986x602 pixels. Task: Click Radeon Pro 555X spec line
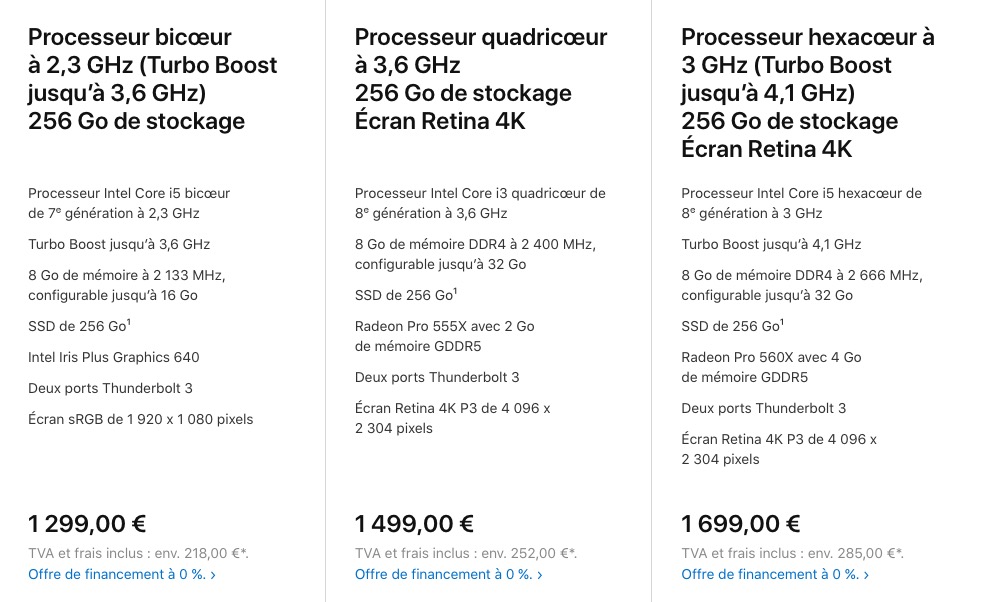point(445,336)
